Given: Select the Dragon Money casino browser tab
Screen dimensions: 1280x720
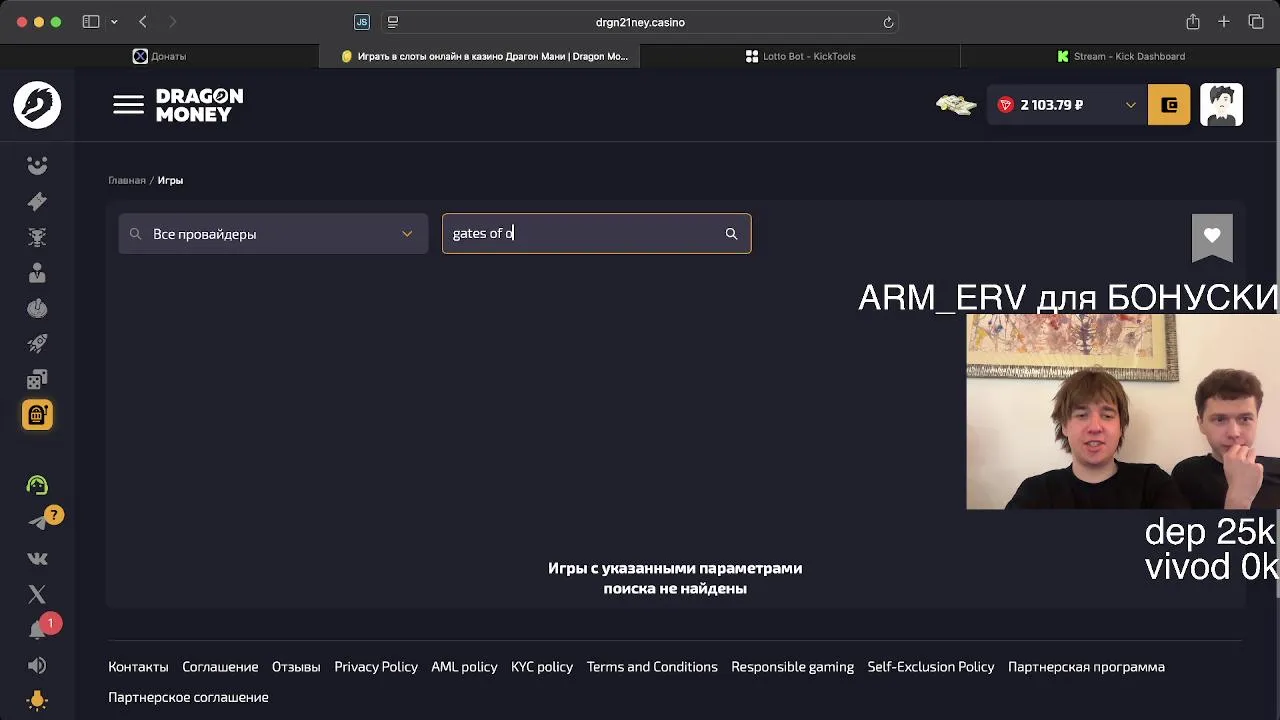Looking at the screenshot, I should [x=480, y=56].
